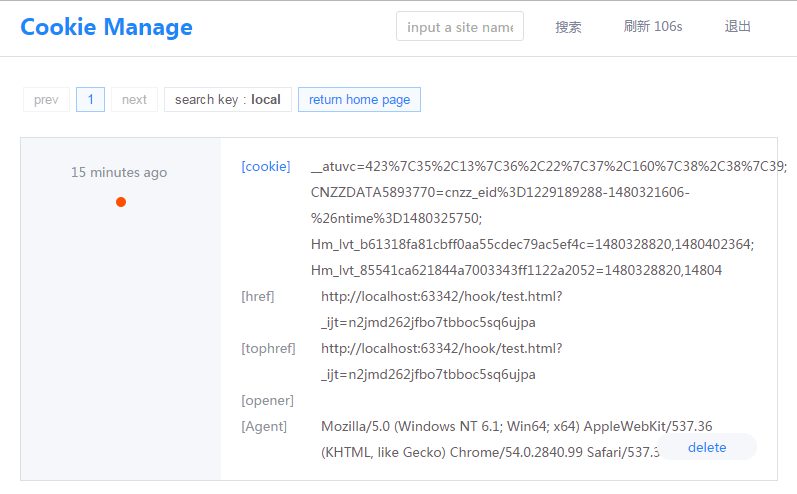Select page 1 in pagination

click(90, 100)
